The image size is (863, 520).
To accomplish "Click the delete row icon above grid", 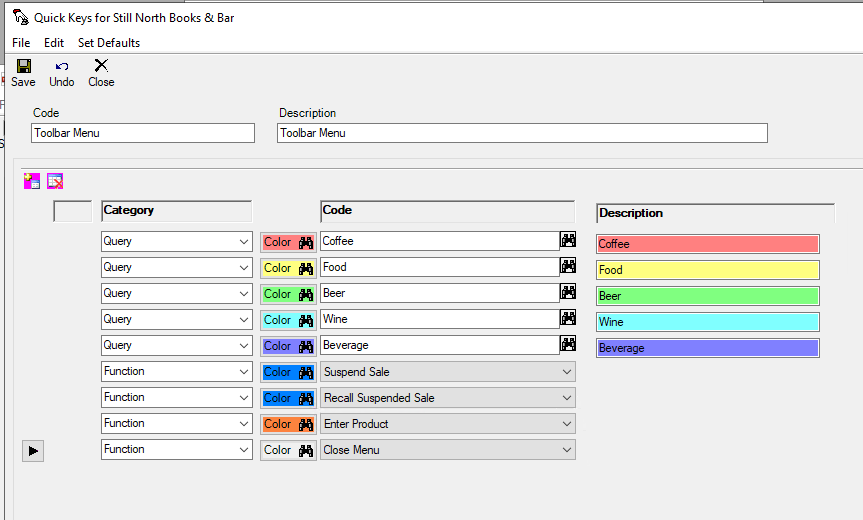I will coord(55,181).
